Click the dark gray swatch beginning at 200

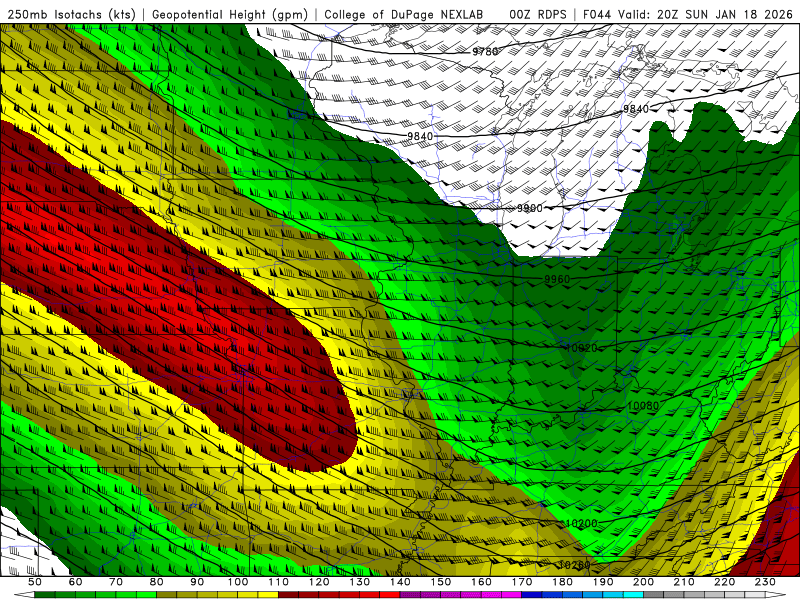point(654,595)
